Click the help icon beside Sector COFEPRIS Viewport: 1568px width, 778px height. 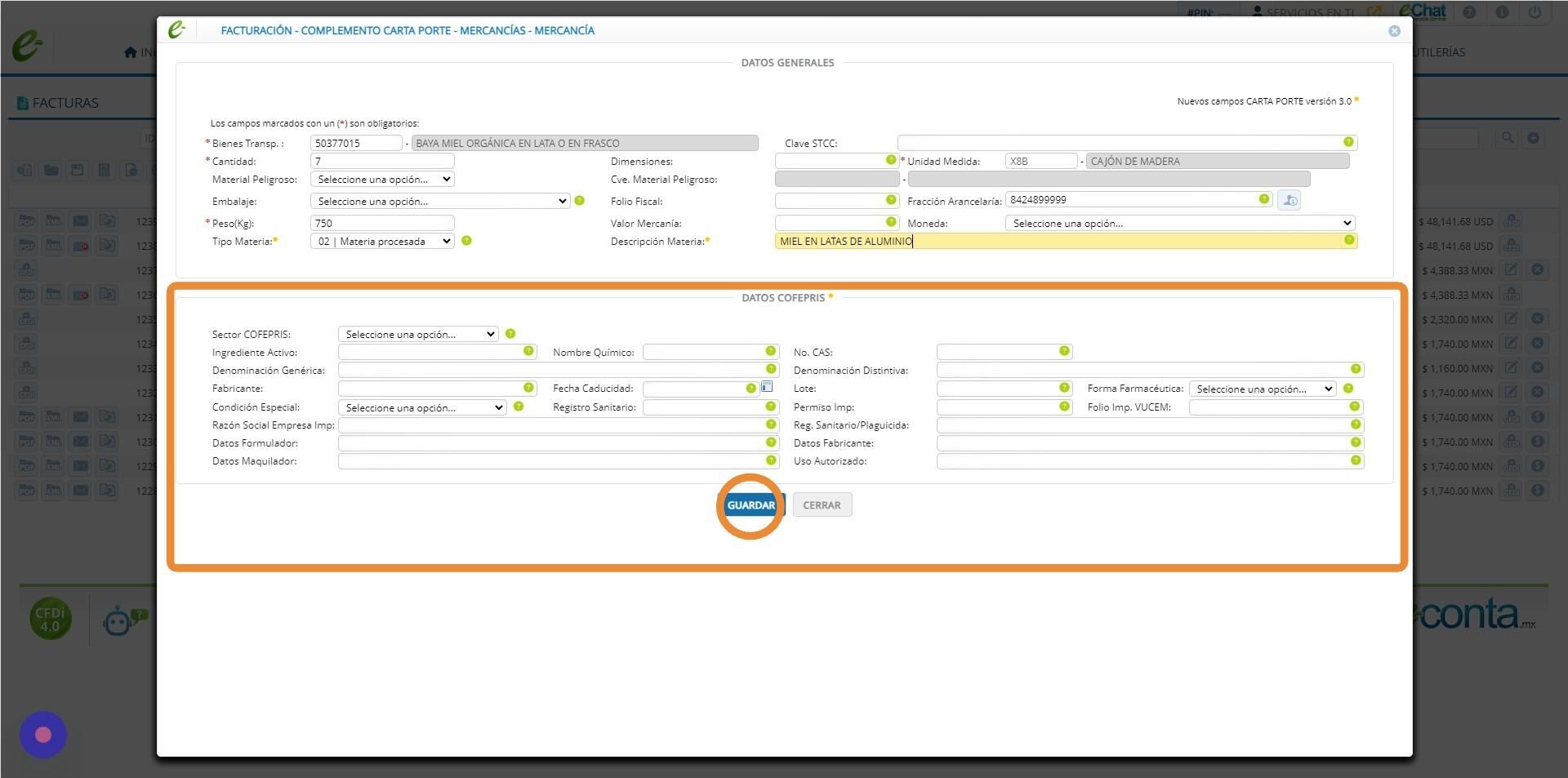pos(510,334)
